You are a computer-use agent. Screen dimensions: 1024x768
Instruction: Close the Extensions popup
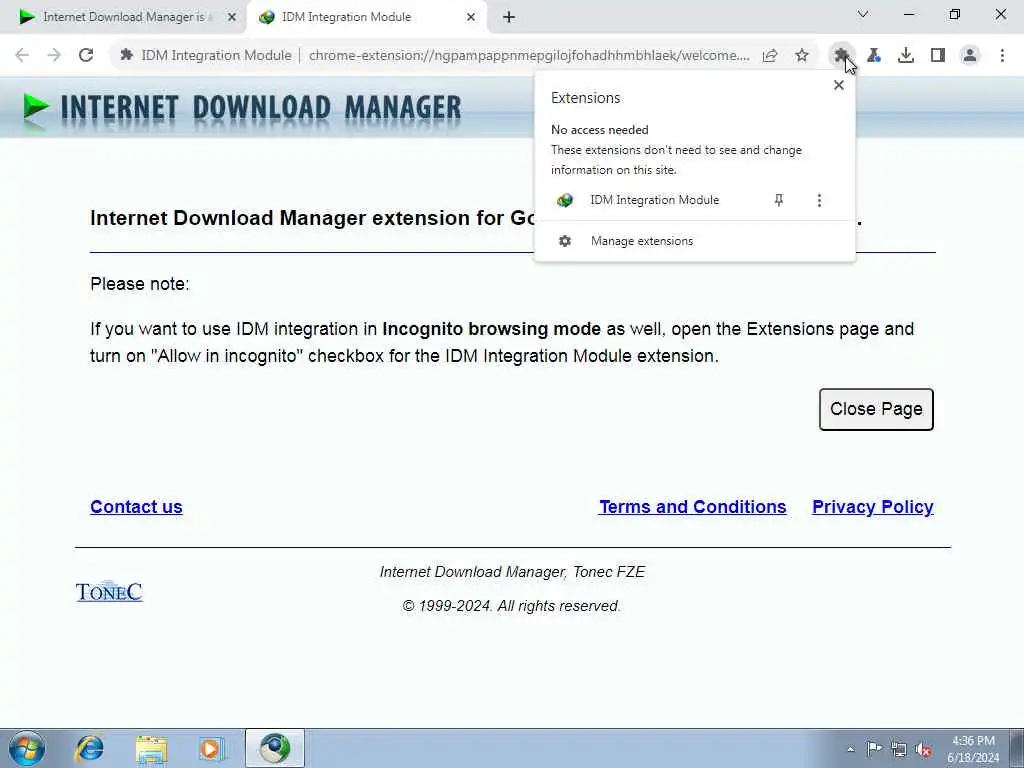pos(839,85)
